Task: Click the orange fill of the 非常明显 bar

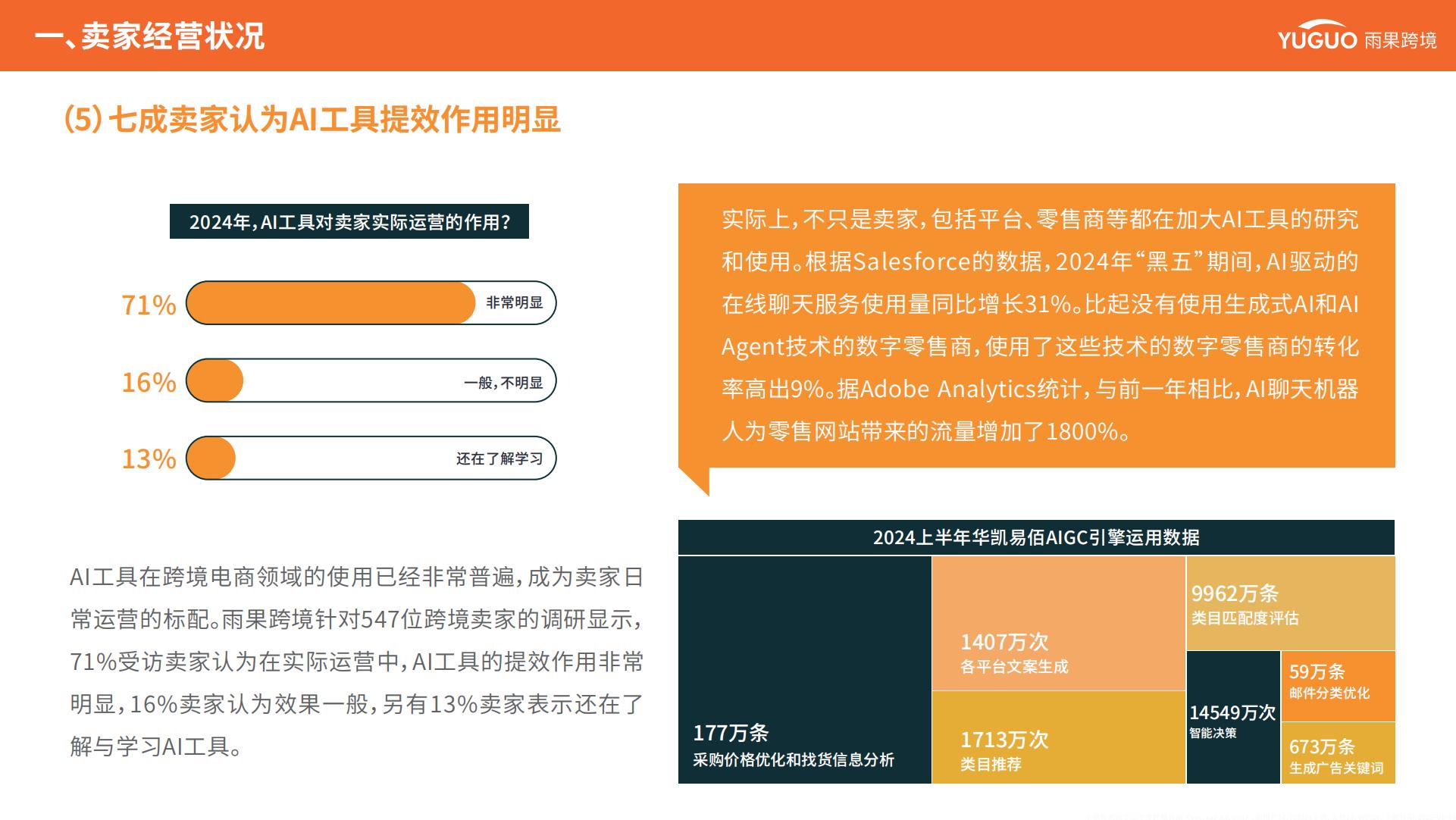Action: tap(331, 303)
